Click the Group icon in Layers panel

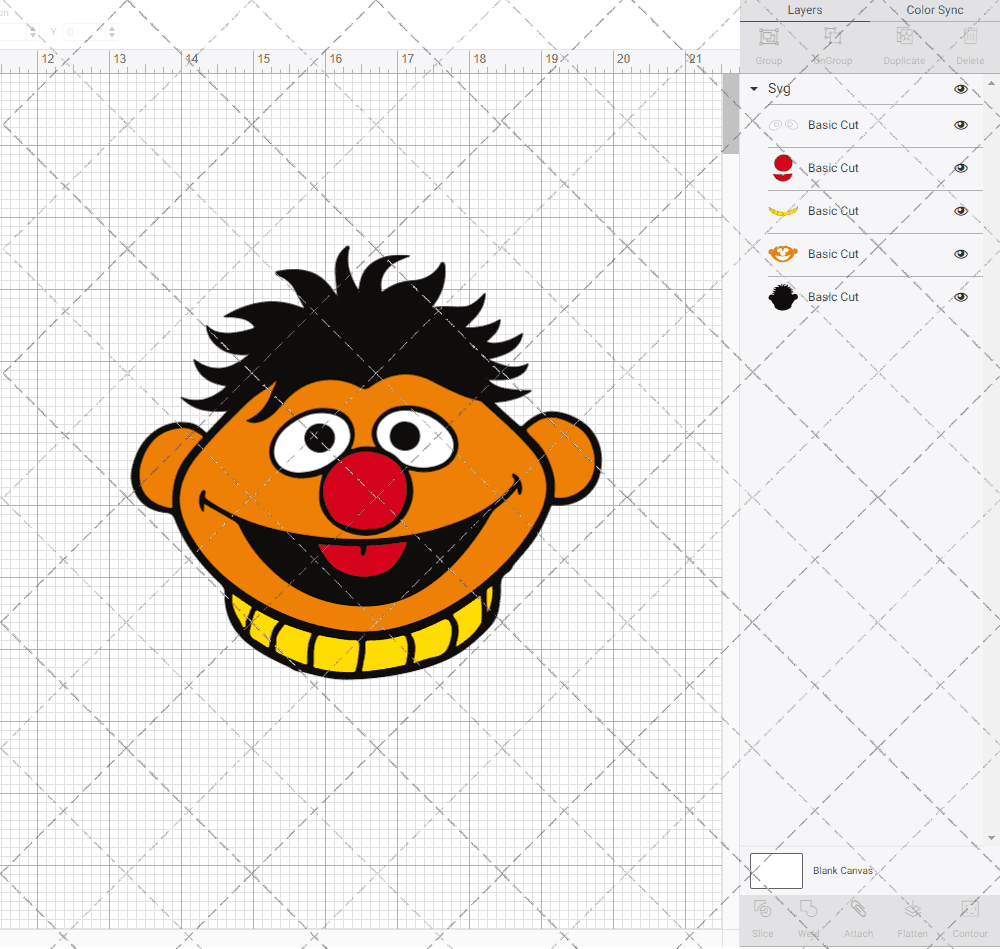point(768,38)
